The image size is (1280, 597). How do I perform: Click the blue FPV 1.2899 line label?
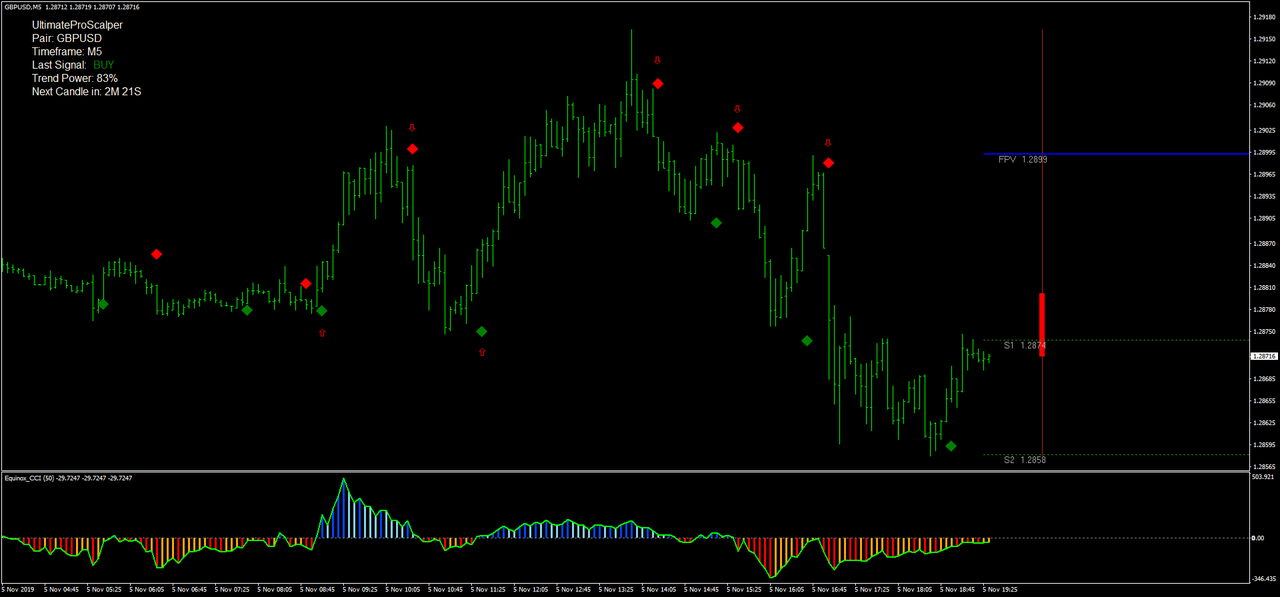[x=1022, y=158]
